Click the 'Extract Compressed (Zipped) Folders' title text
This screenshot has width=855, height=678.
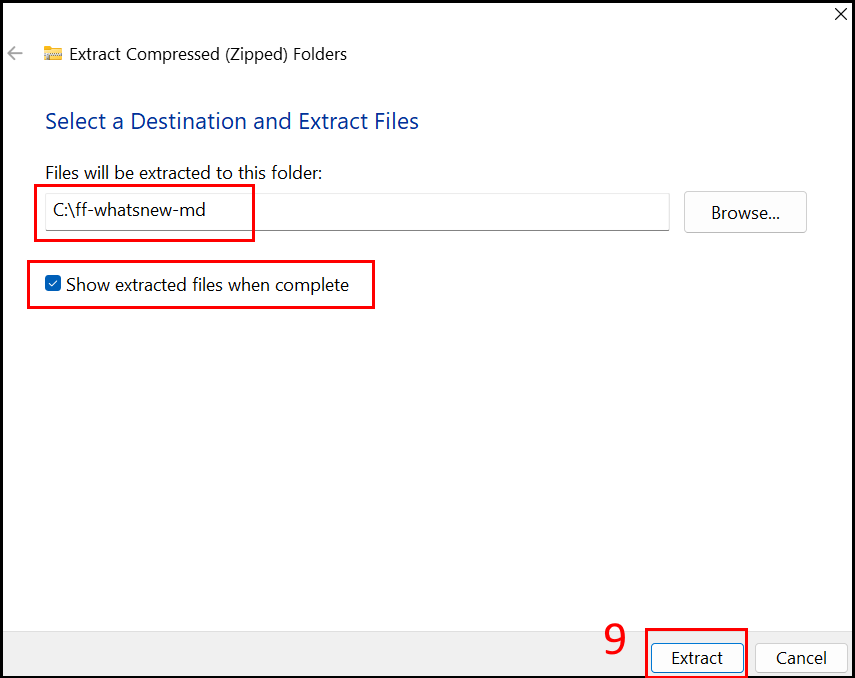pyautogui.click(x=208, y=55)
